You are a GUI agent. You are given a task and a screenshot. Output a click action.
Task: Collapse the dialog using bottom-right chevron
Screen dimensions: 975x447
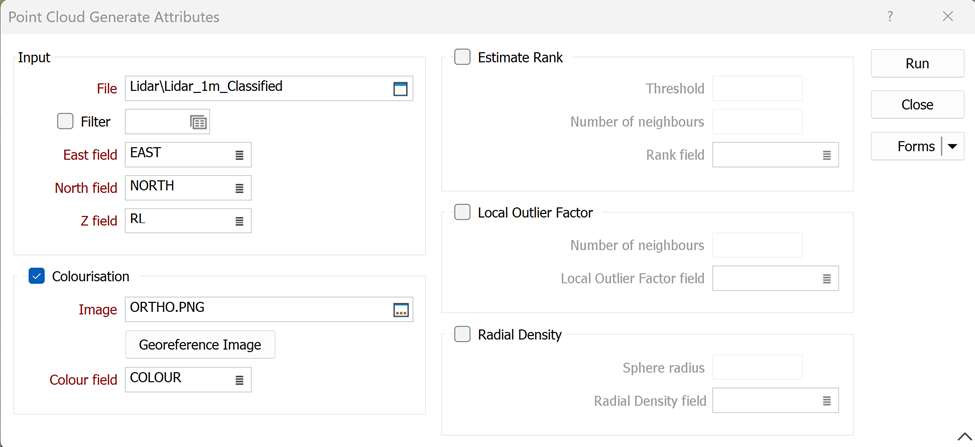point(963,437)
